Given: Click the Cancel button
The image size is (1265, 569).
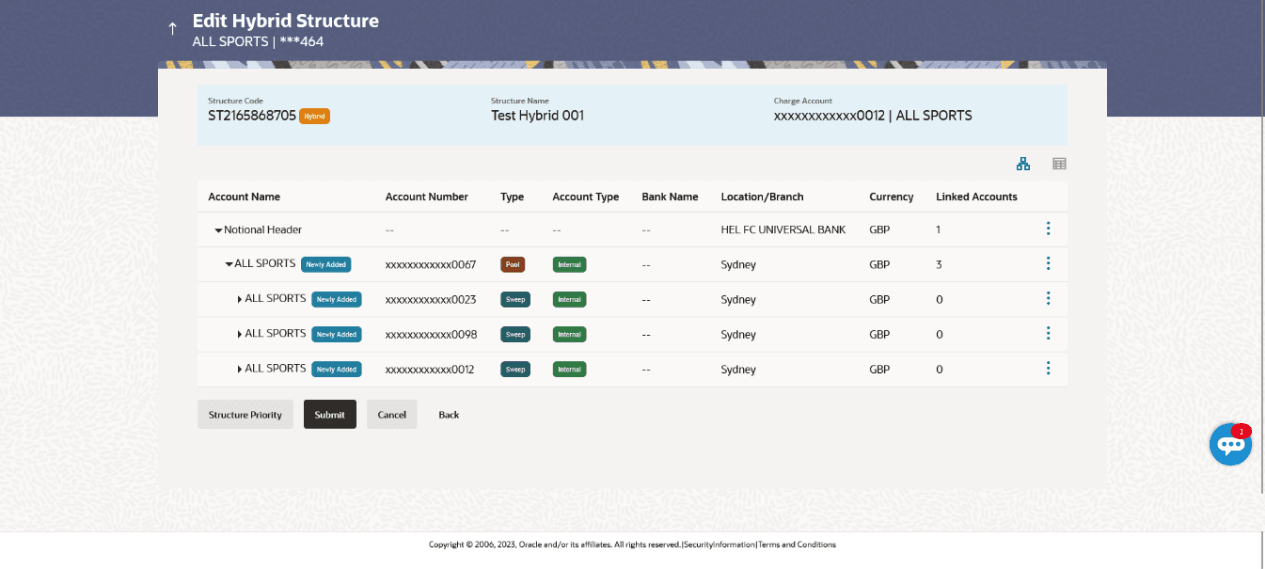Looking at the screenshot, I should (x=391, y=415).
